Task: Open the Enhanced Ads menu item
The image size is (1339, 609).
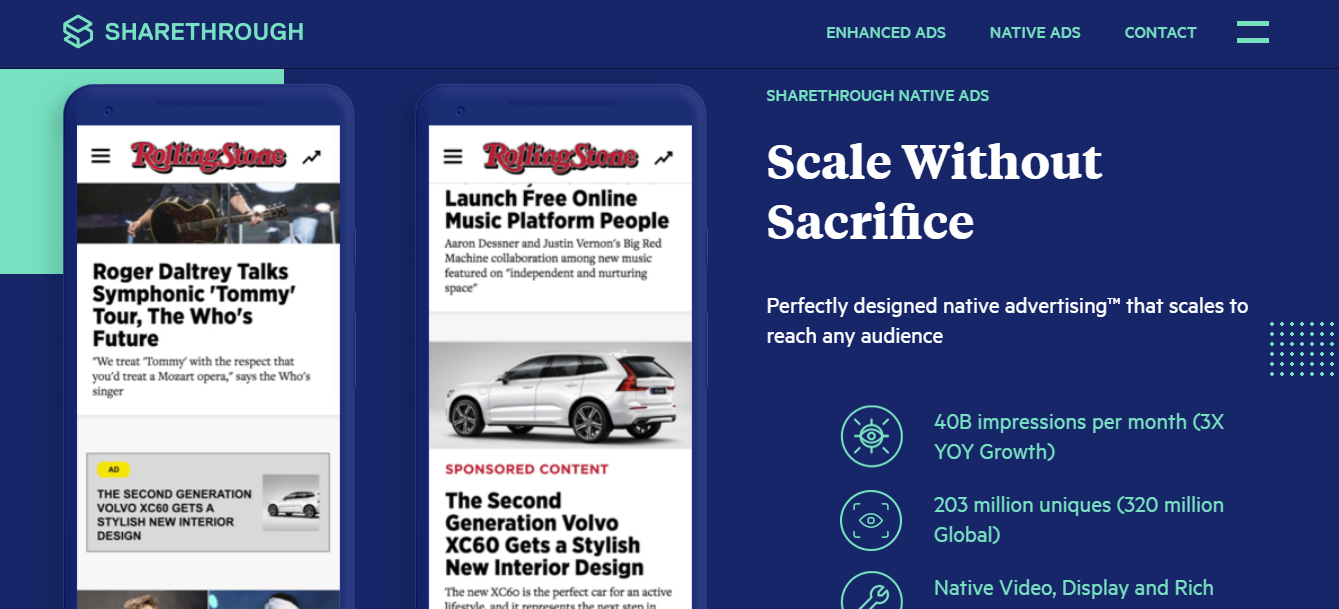Action: pos(886,33)
